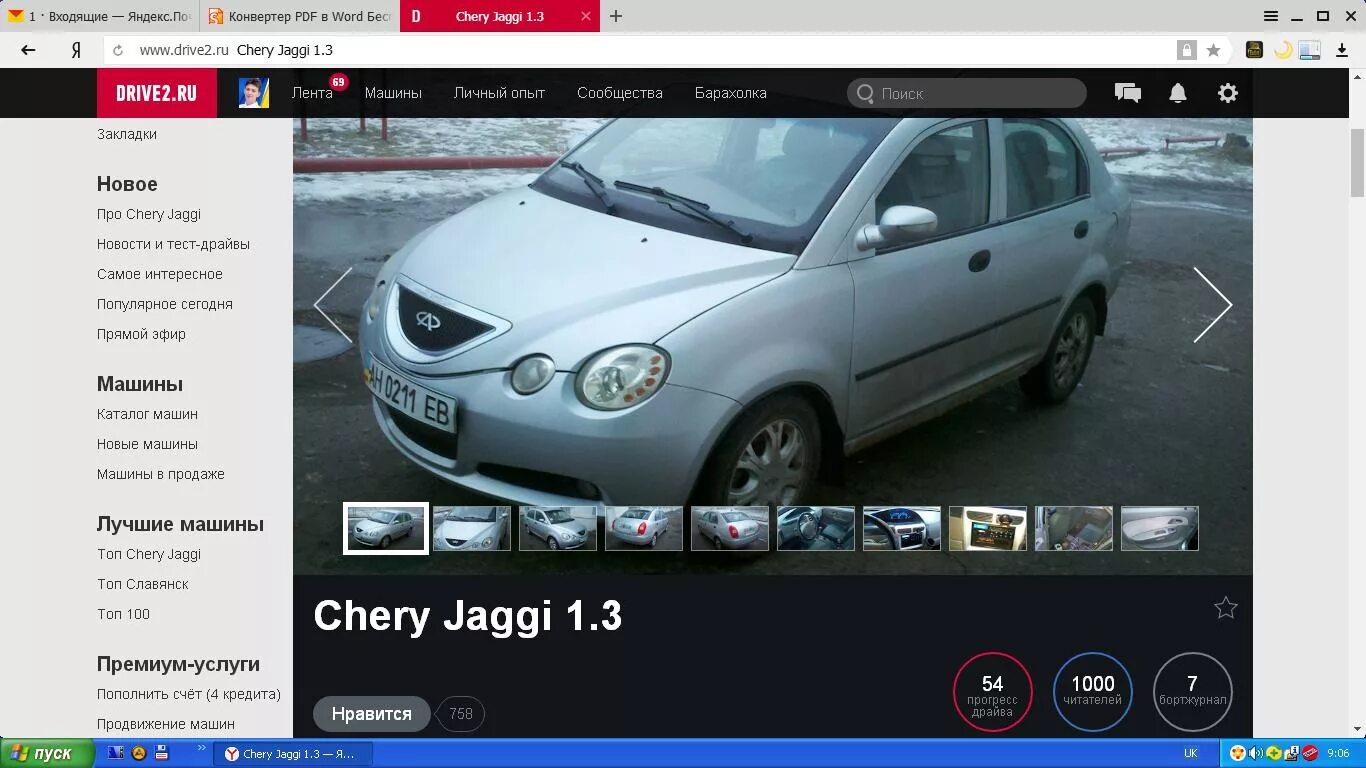1366x768 pixels.
Task: Click the screenshot extension icon with progress bar
Action: tap(1310, 50)
